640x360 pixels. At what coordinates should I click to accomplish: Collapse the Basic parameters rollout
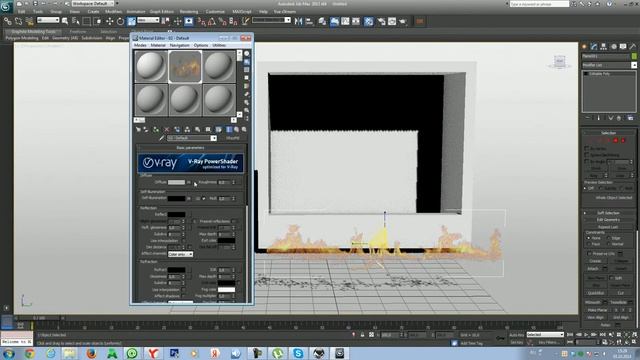click(190, 147)
